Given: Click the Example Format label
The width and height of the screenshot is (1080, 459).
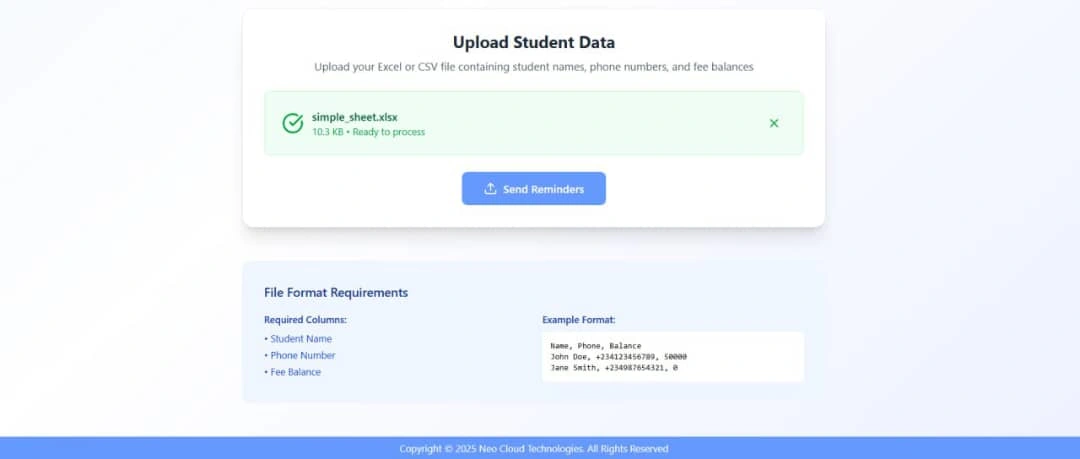Looking at the screenshot, I should [x=579, y=320].
